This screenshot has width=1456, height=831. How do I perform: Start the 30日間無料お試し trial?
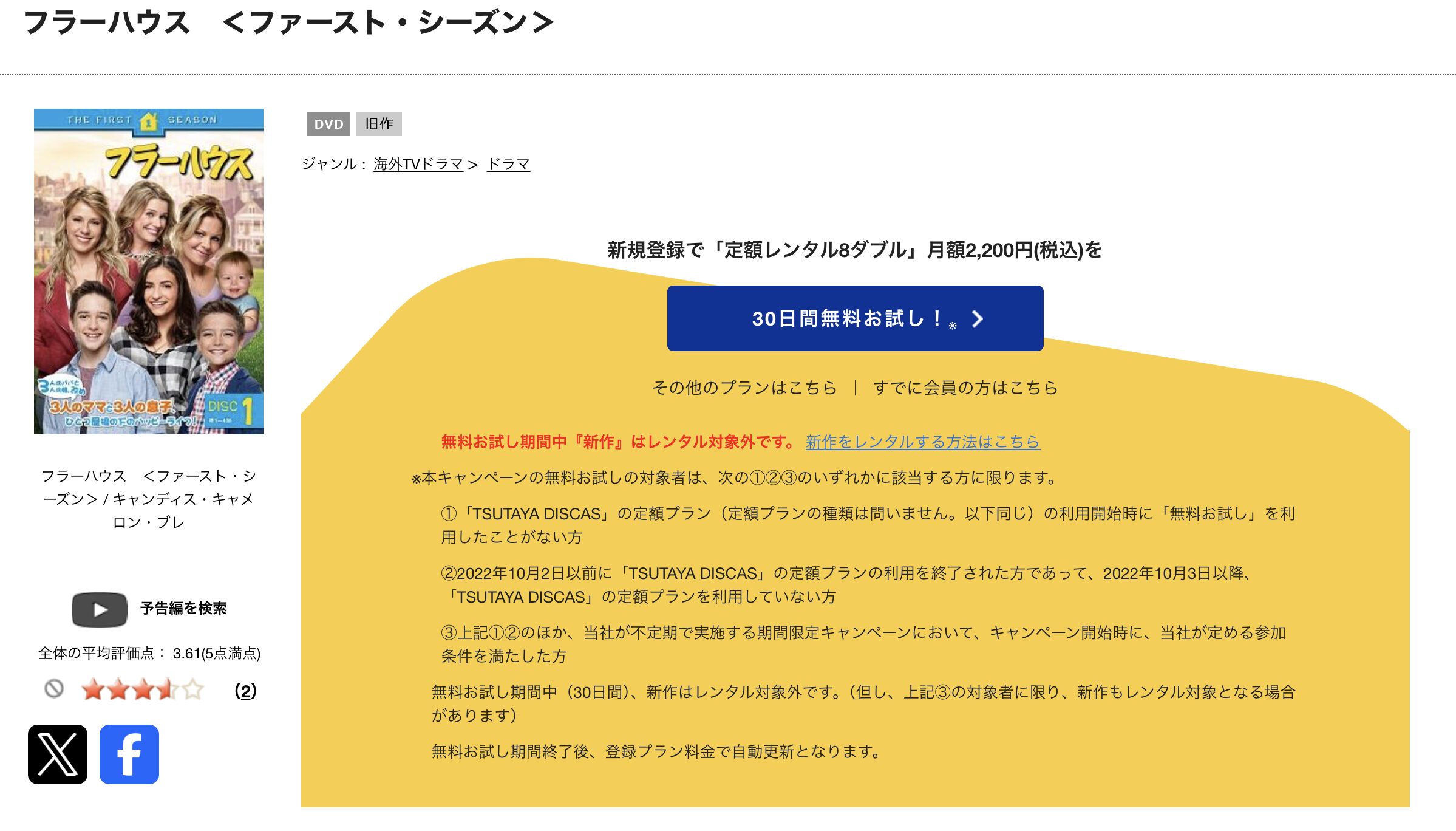[x=855, y=318]
